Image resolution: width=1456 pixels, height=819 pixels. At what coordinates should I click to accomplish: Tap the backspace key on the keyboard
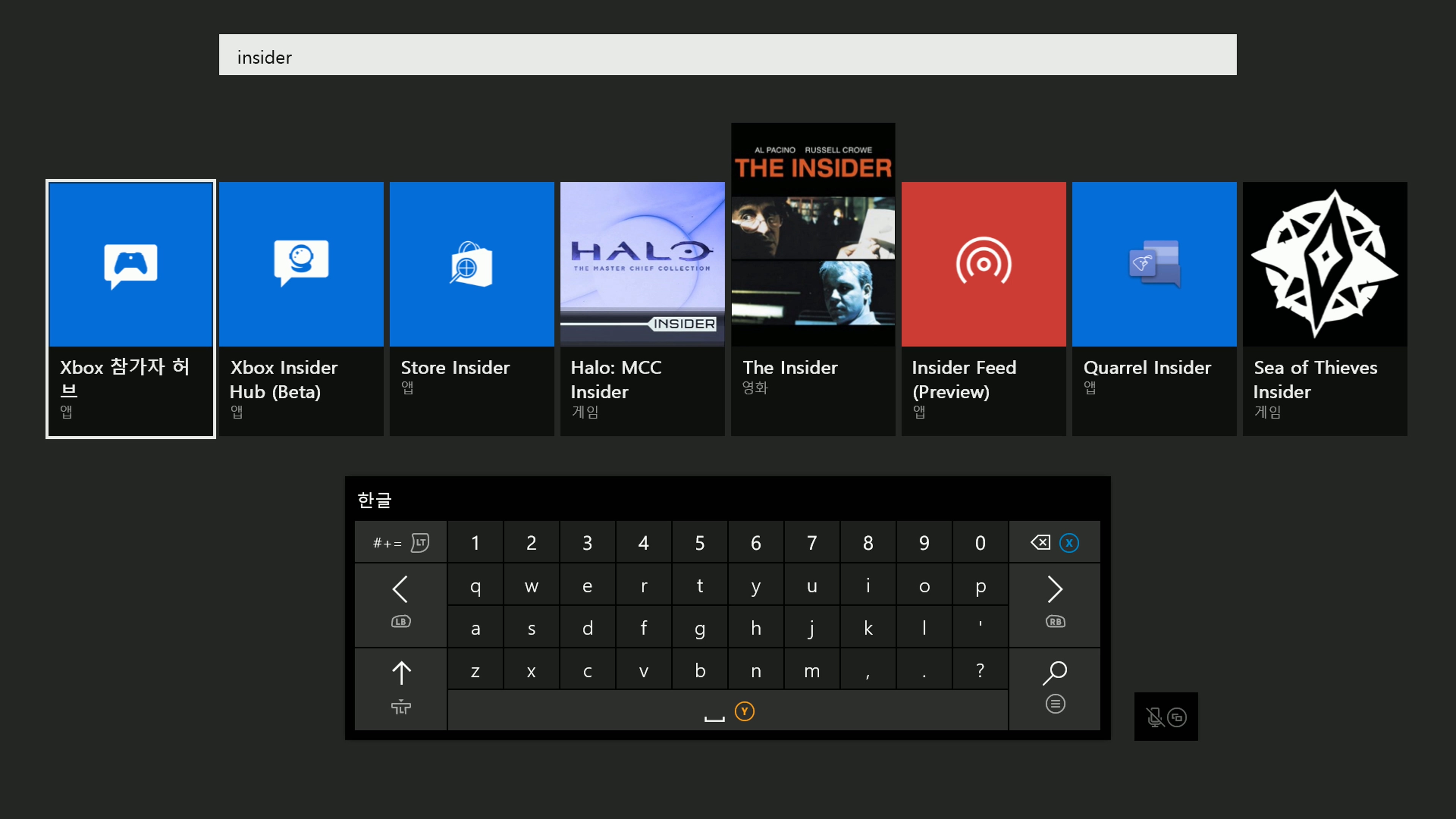(1055, 543)
